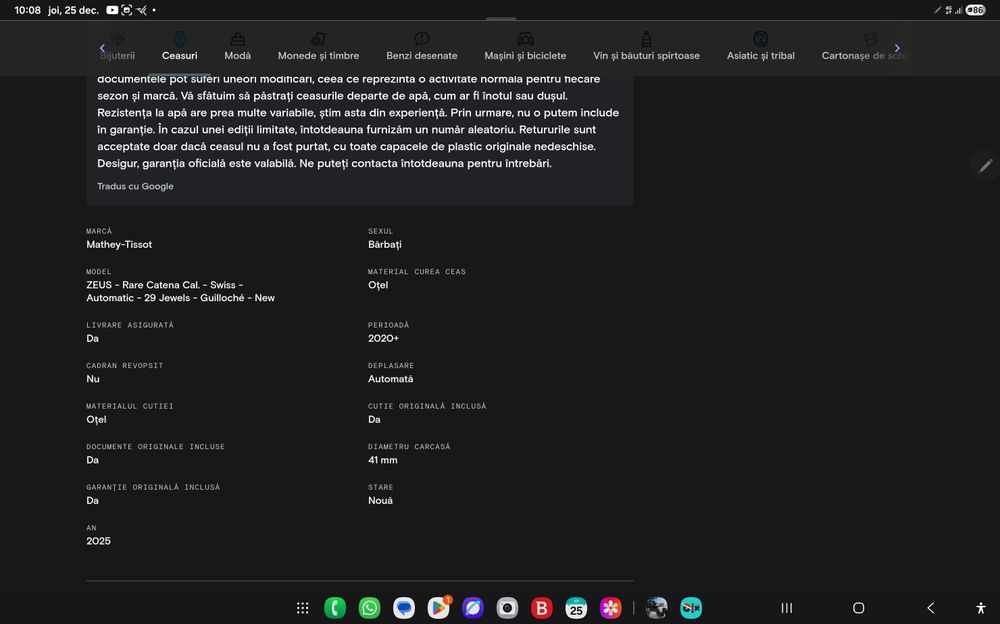This screenshot has width=1000, height=624.
Task: Open the Calendar app showing 25
Action: point(576,608)
